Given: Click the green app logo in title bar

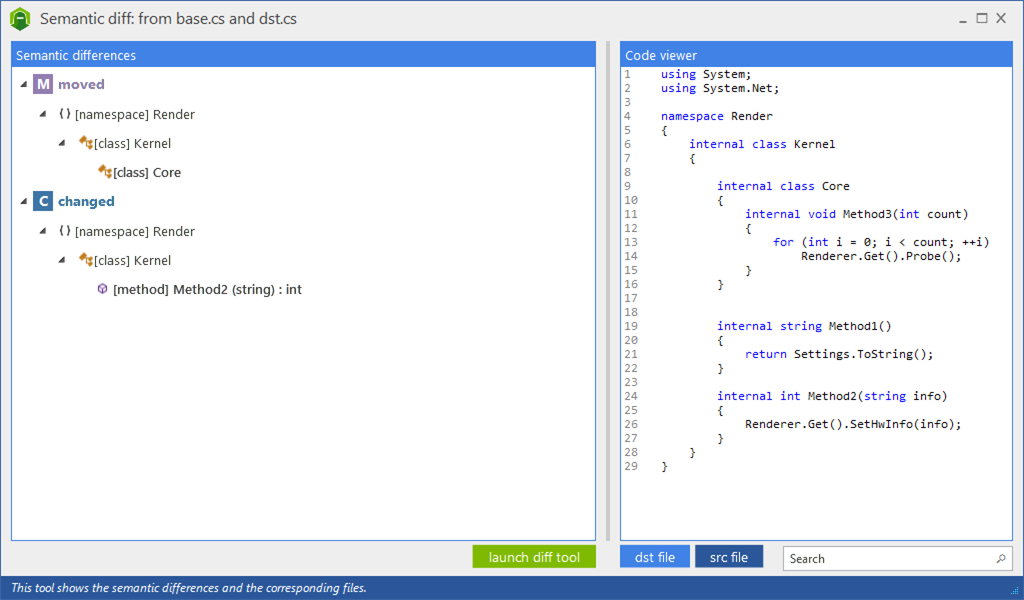Looking at the screenshot, I should pyautogui.click(x=20, y=18).
